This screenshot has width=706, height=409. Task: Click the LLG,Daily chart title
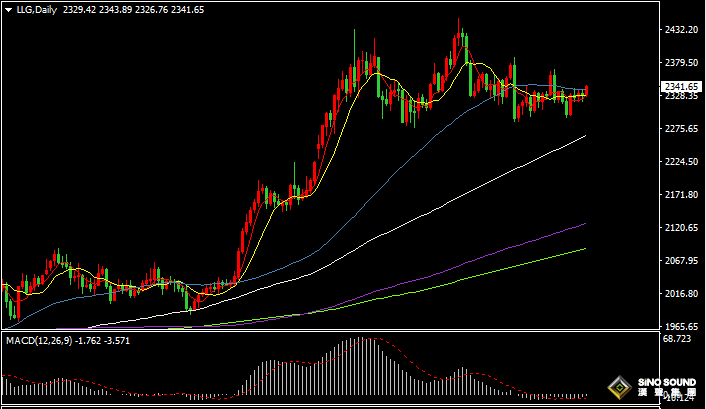tap(36, 9)
